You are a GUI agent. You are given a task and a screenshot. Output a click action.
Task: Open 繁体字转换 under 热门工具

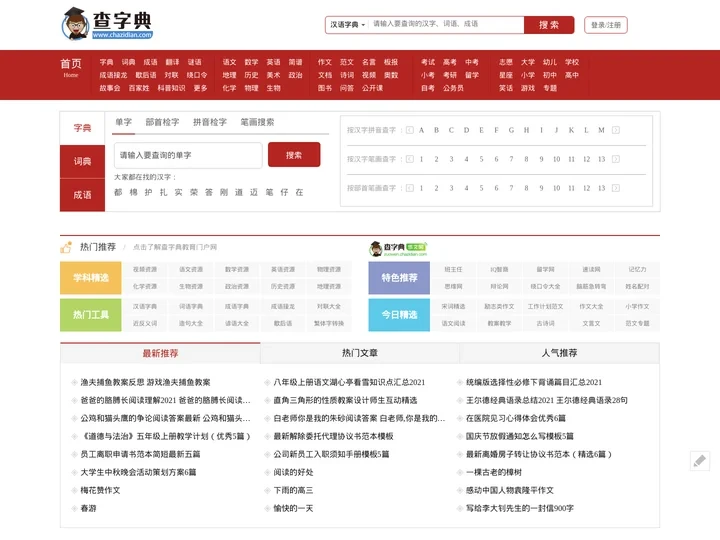[x=329, y=323]
